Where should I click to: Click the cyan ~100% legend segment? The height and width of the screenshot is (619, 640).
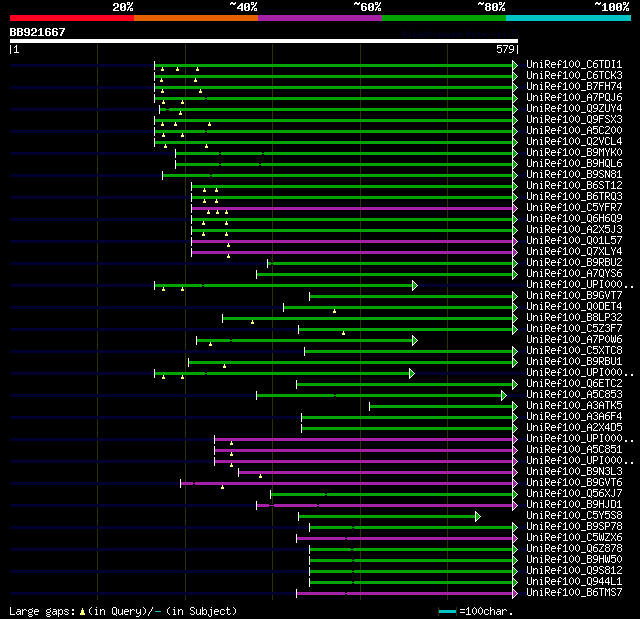[x=568, y=18]
